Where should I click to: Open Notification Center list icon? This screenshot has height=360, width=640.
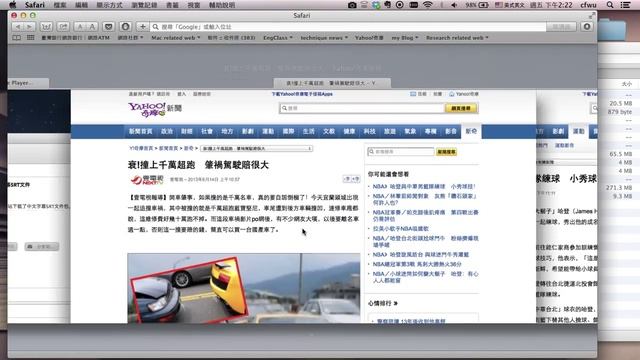point(625,5)
